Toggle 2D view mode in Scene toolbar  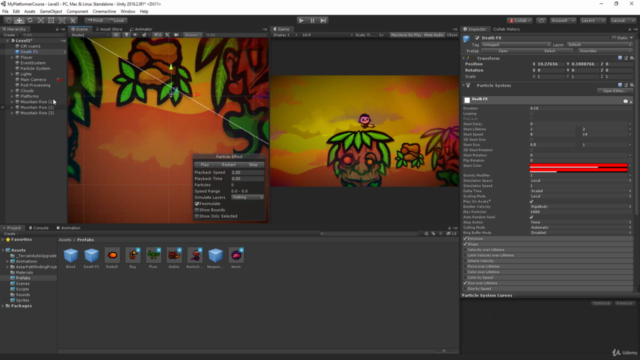(116, 35)
